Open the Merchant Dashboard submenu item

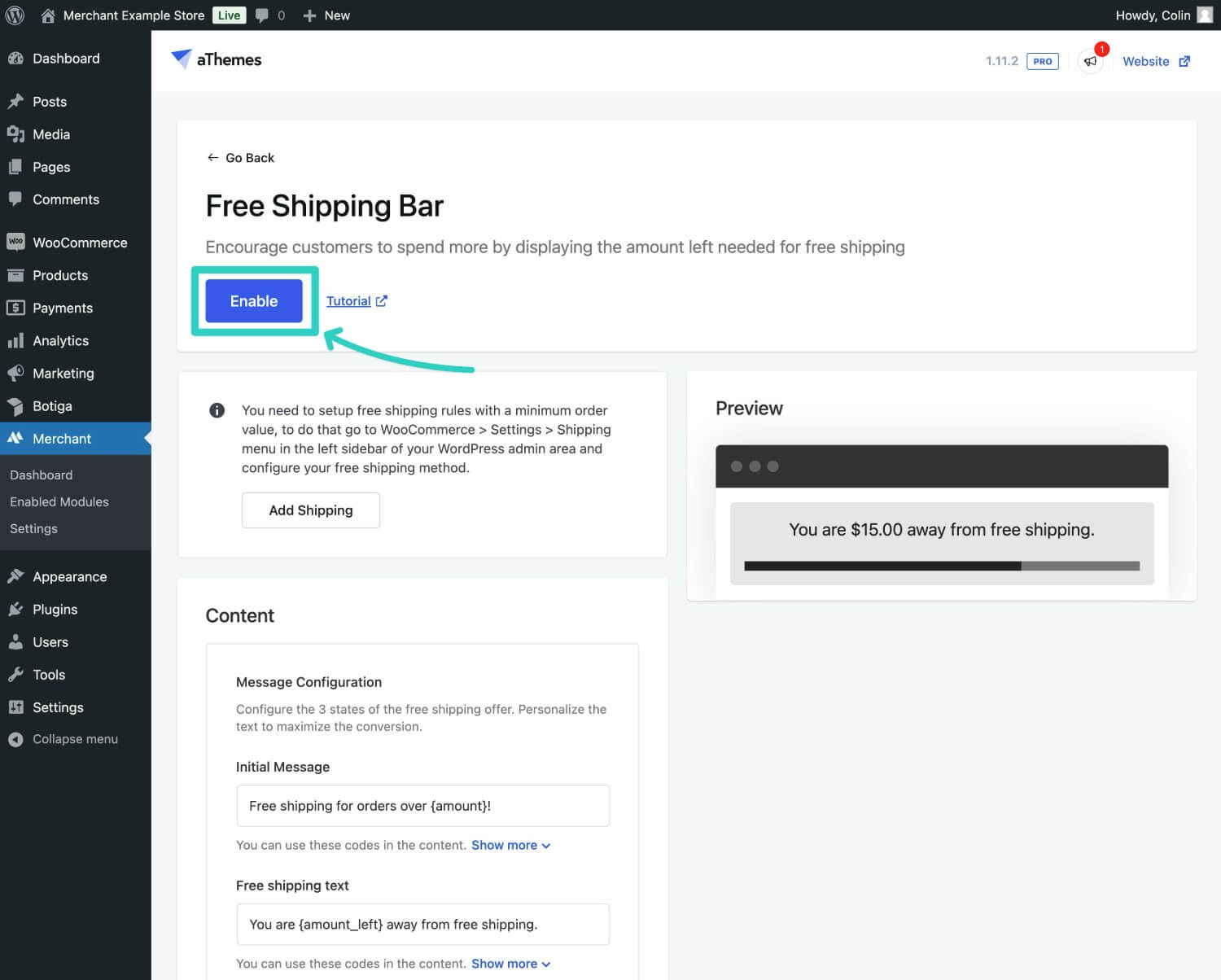41,475
